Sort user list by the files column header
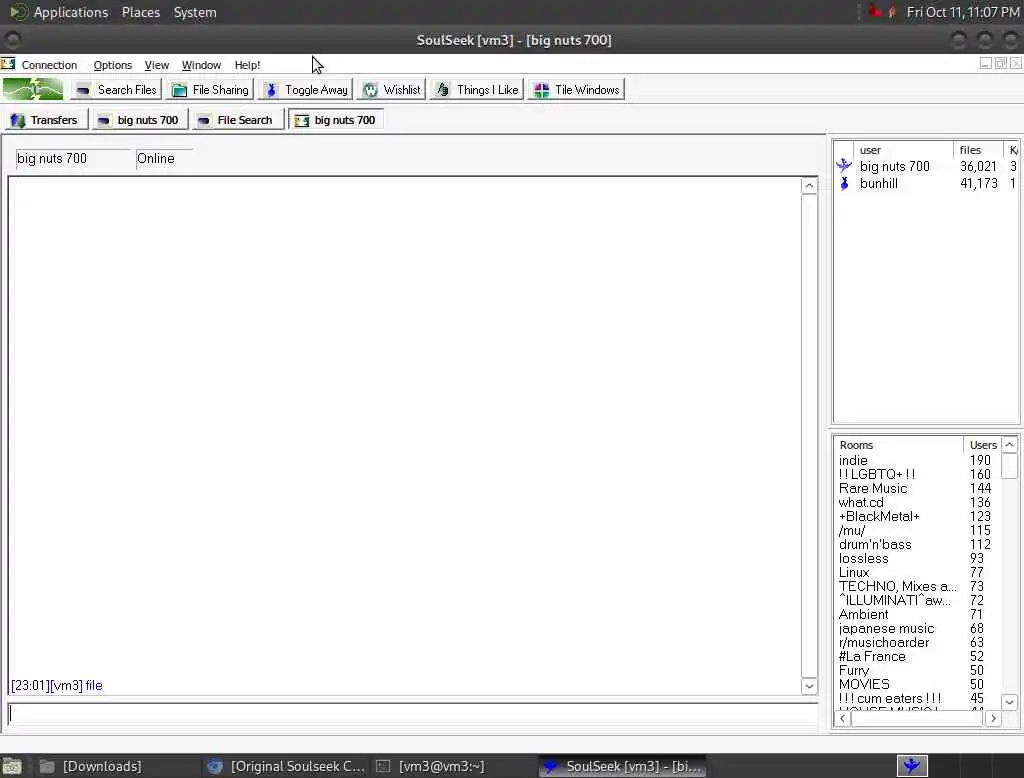The height and width of the screenshot is (778, 1024). 978,150
